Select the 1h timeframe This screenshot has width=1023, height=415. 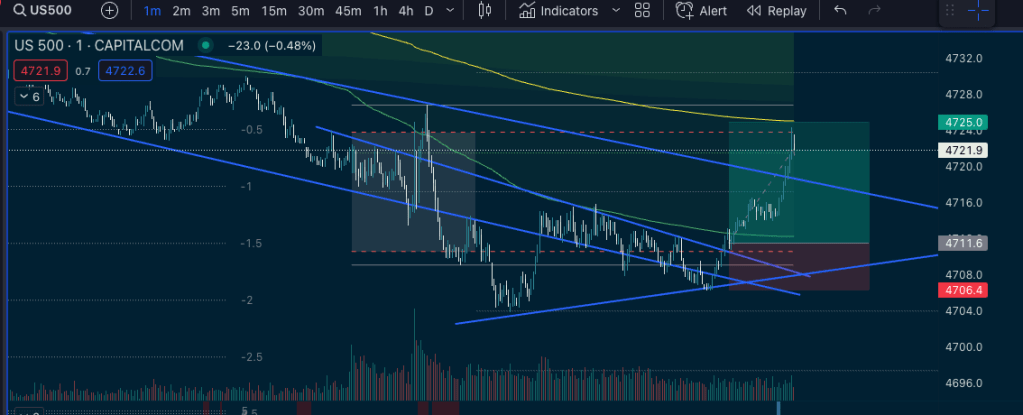[x=380, y=11]
